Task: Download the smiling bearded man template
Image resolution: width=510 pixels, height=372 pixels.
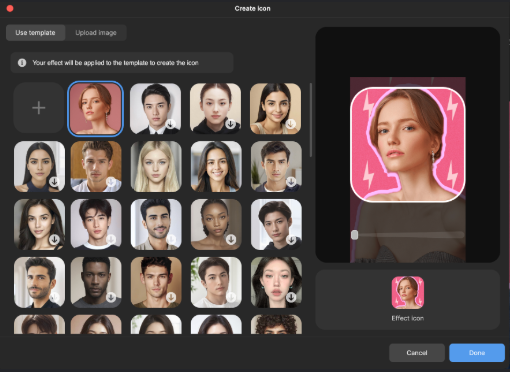Action: [171, 239]
